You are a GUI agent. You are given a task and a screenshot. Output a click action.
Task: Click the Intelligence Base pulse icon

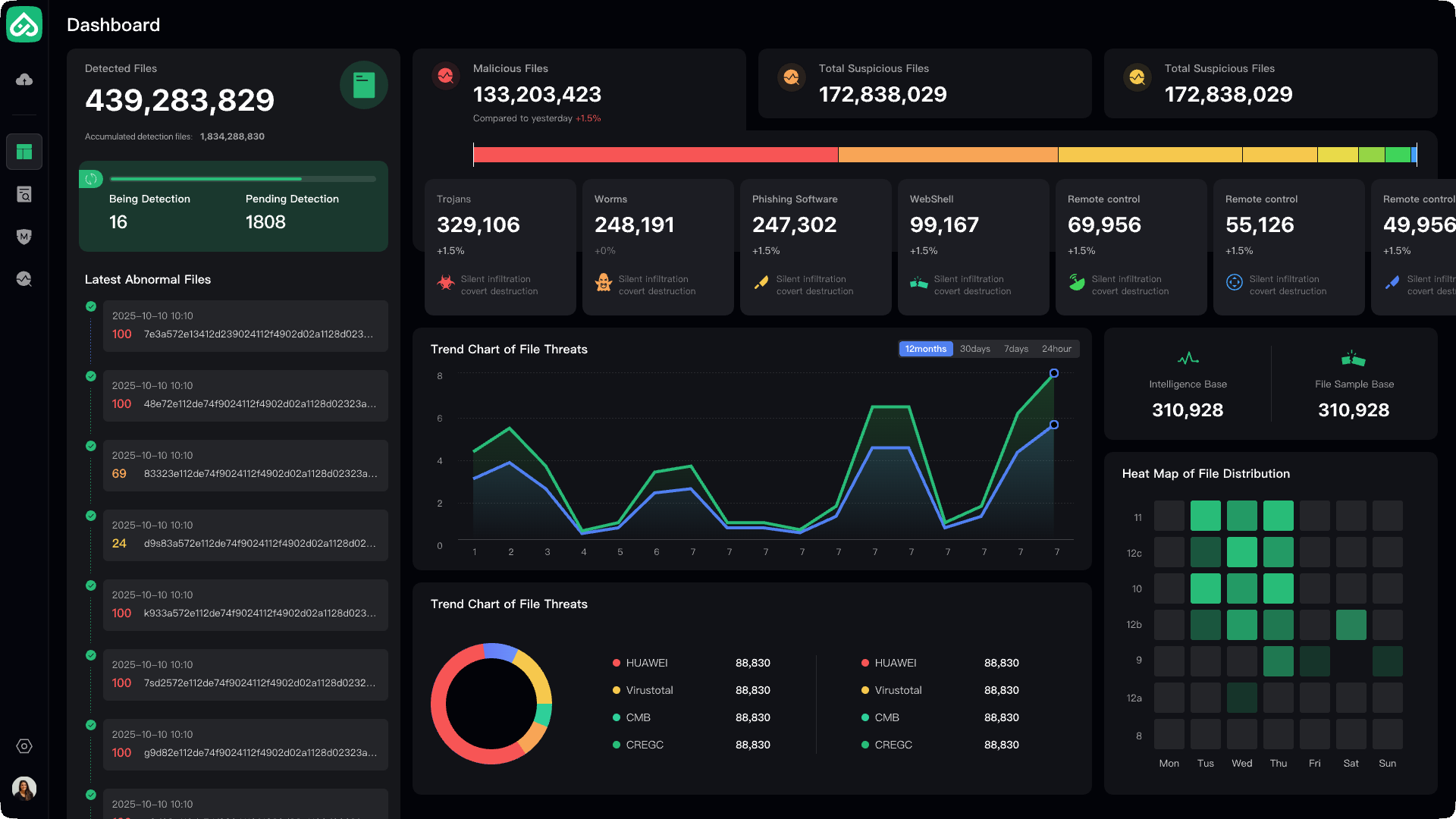coord(1188,358)
